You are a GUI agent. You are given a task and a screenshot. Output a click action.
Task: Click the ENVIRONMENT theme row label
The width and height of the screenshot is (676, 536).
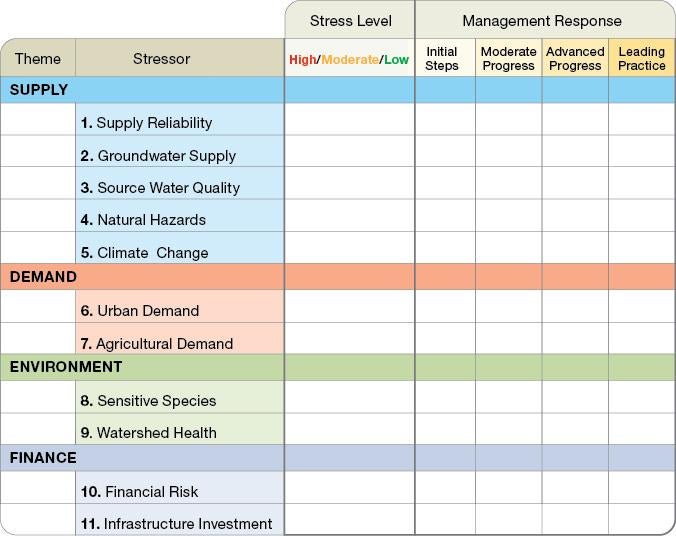pos(66,367)
